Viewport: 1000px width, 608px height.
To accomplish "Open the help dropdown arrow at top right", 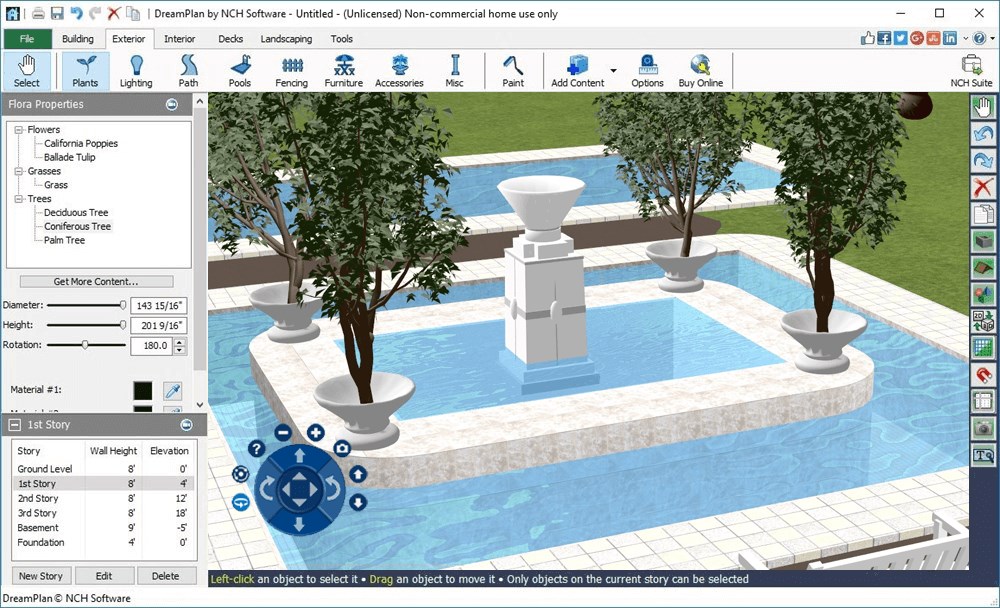I will click(992, 38).
